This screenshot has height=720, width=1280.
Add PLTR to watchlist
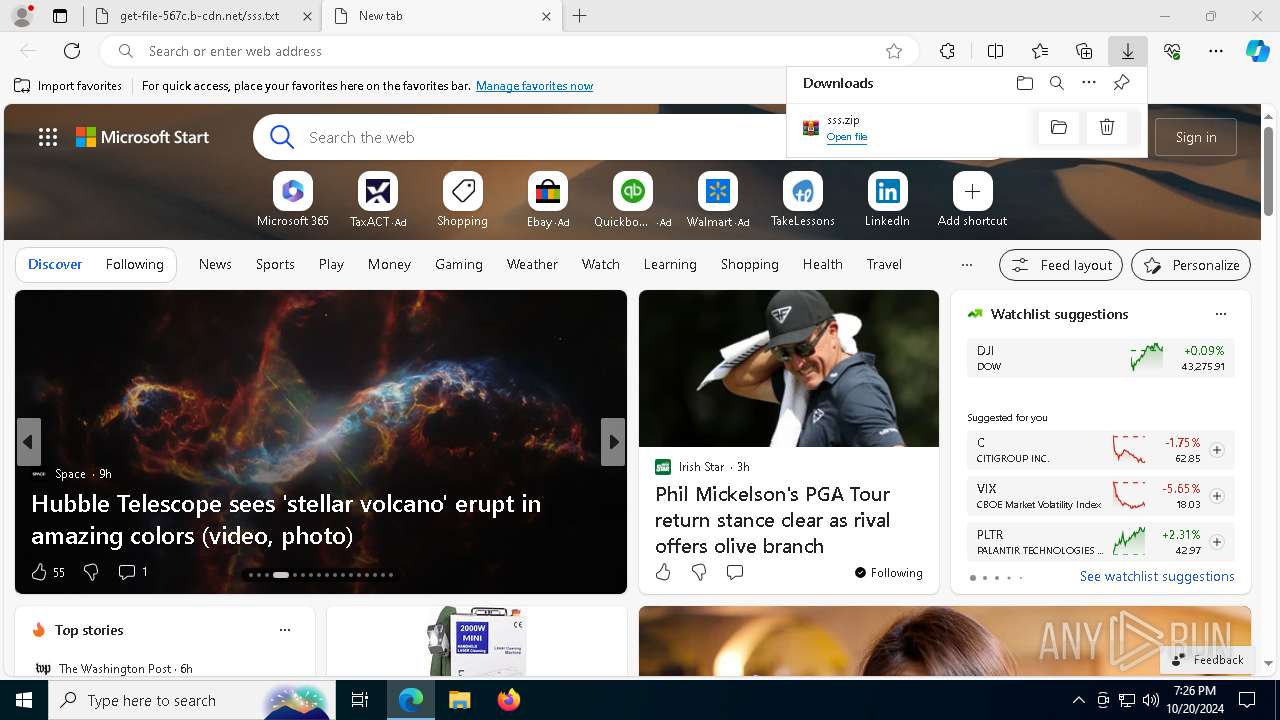coord(1217,542)
